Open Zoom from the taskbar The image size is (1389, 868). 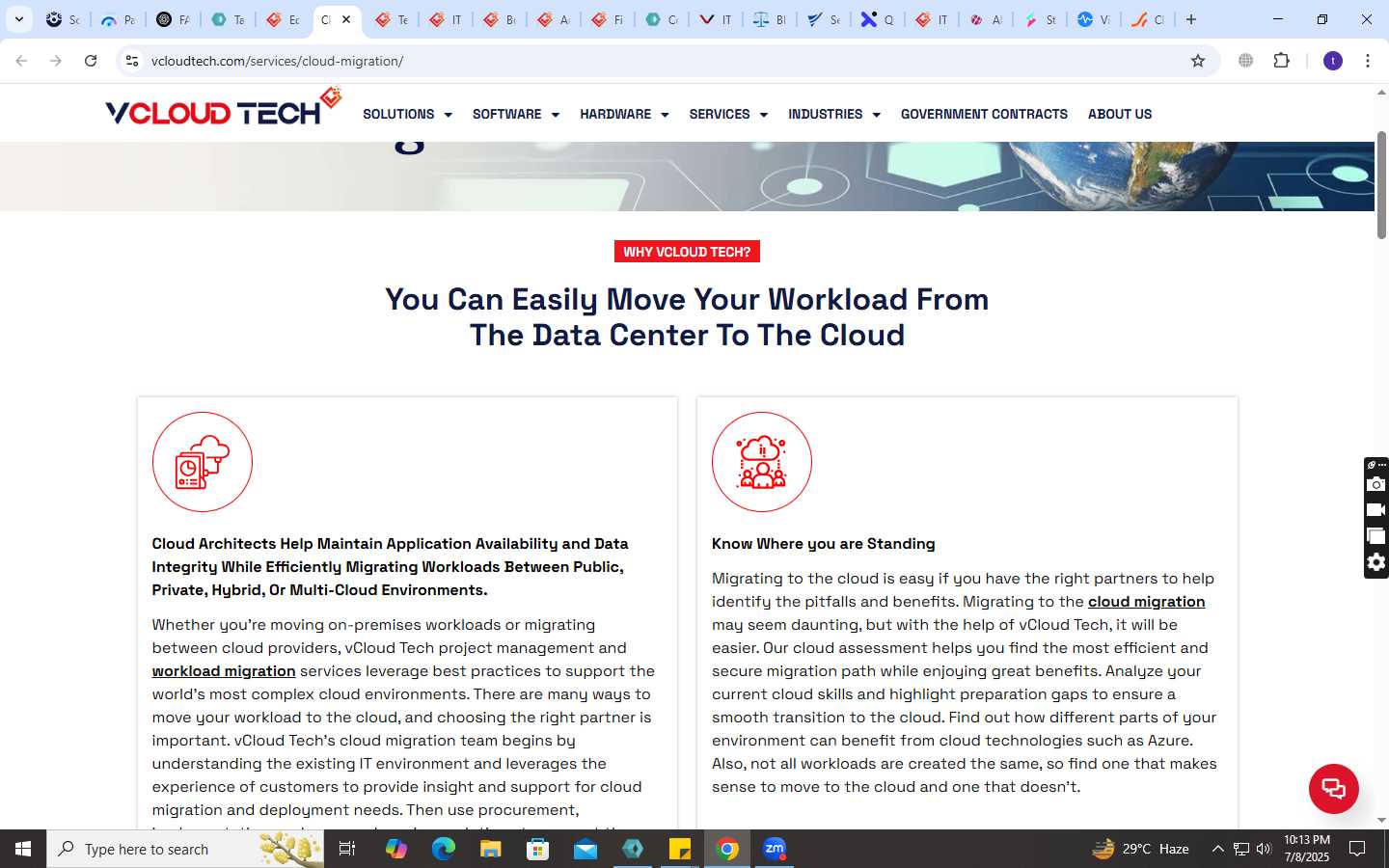775,849
